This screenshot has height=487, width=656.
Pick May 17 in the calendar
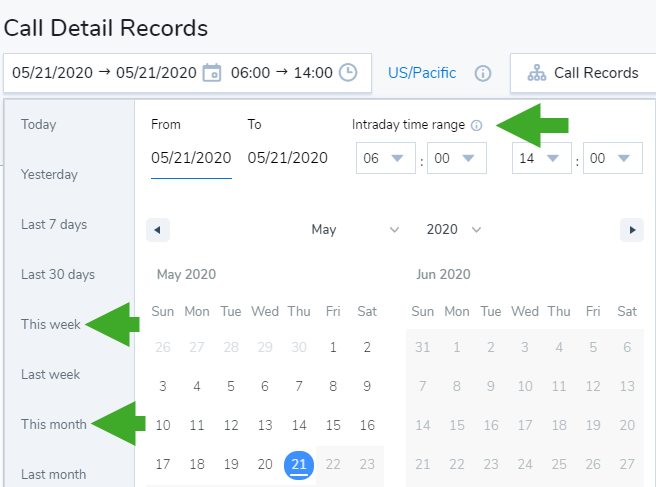pos(163,464)
